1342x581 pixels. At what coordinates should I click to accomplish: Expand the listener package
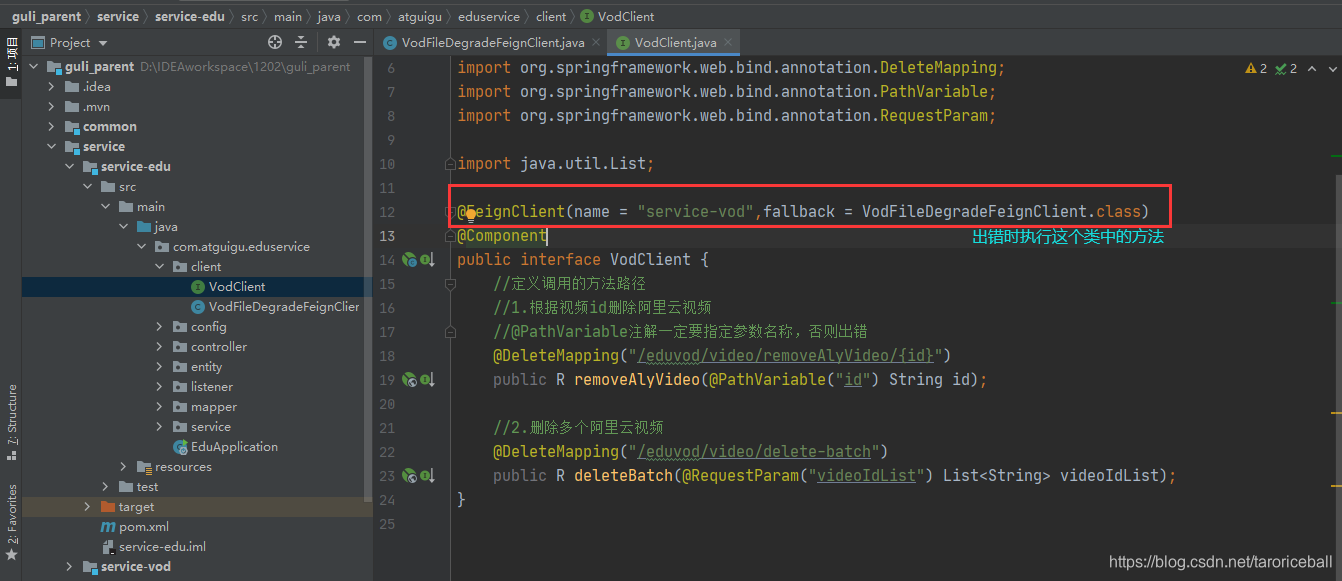click(x=160, y=387)
